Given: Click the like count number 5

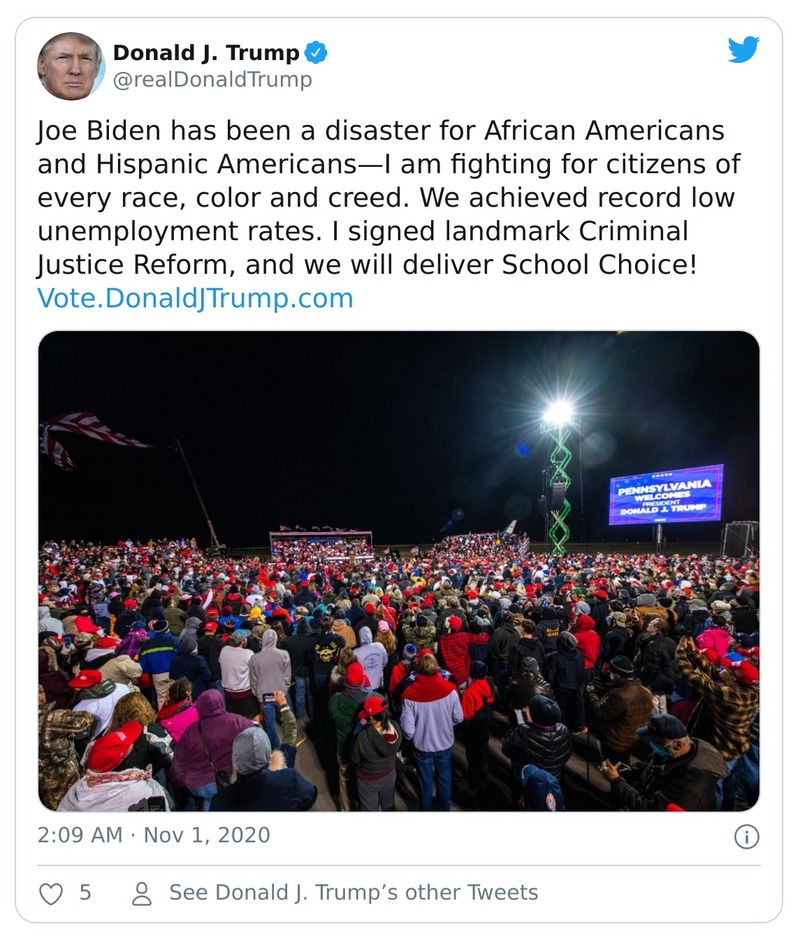Looking at the screenshot, I should pyautogui.click(x=85, y=893).
